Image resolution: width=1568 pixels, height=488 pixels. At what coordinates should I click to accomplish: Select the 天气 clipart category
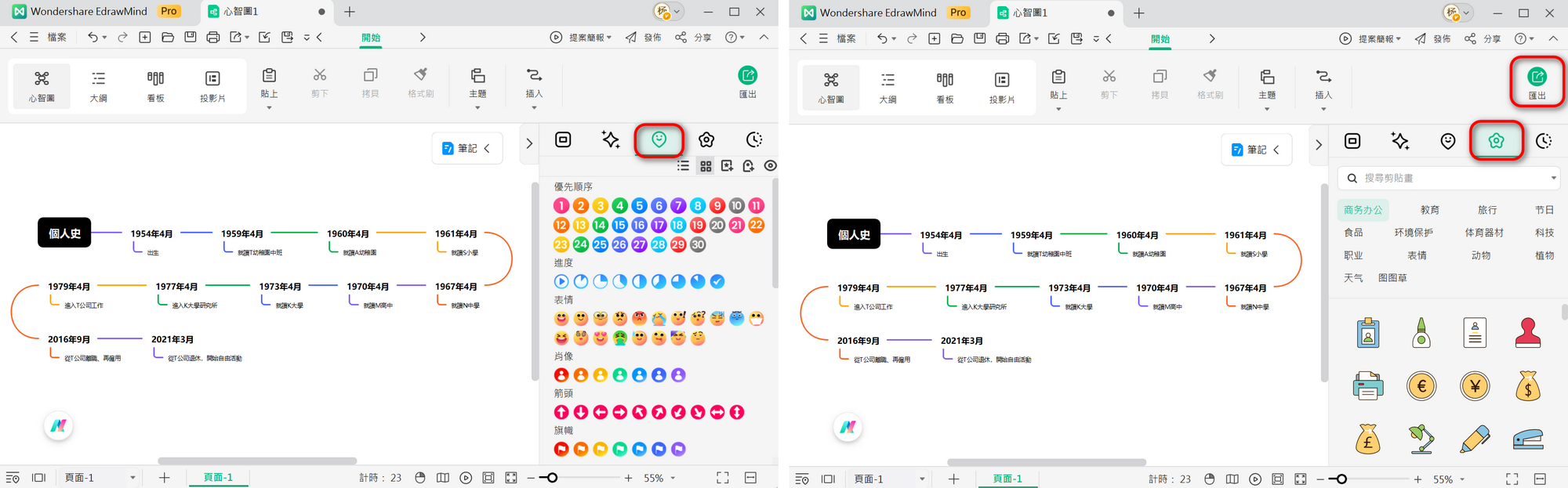1353,278
